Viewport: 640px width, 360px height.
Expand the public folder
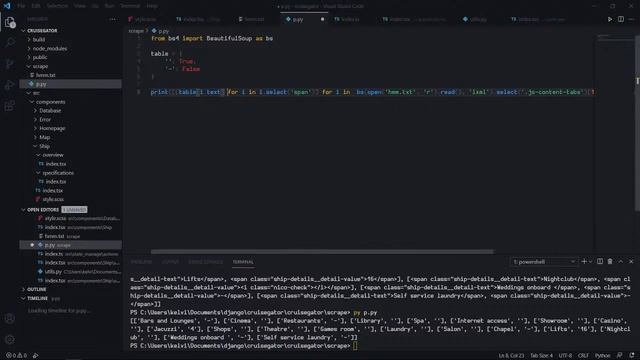(x=40, y=58)
